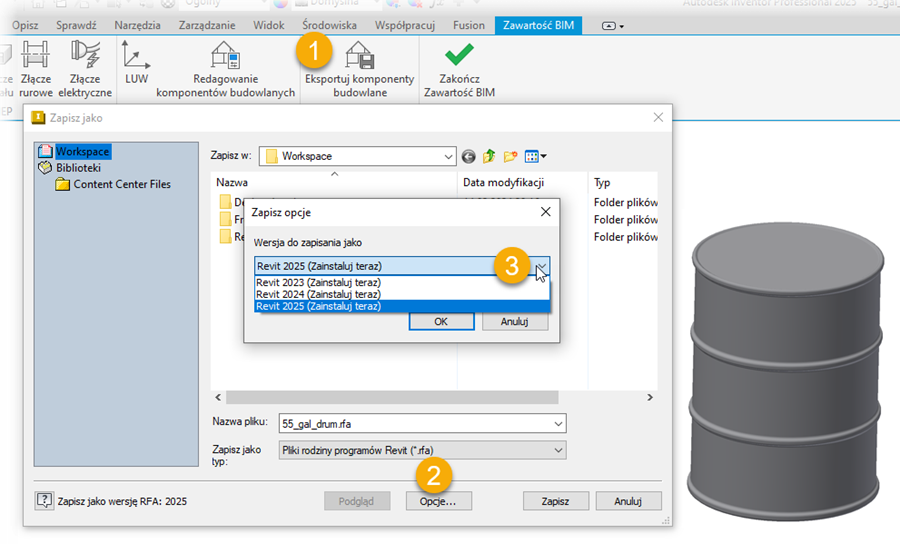Screen dimensions: 900x544
Task: Open the ribbon display options dropdown
Action: tap(612, 26)
